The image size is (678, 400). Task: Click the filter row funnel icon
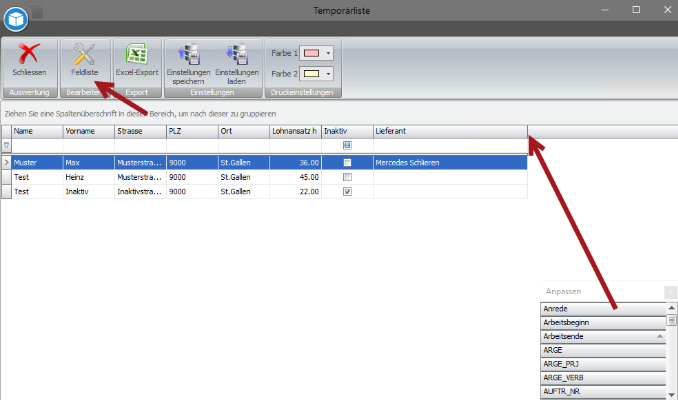(x=6, y=146)
